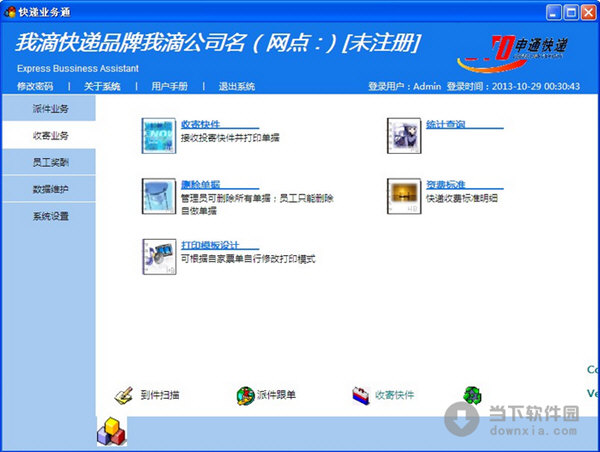Click the text 接收投寄快件并打印单据
Image resolution: width=600 pixels, height=452 pixels.
click(x=230, y=138)
